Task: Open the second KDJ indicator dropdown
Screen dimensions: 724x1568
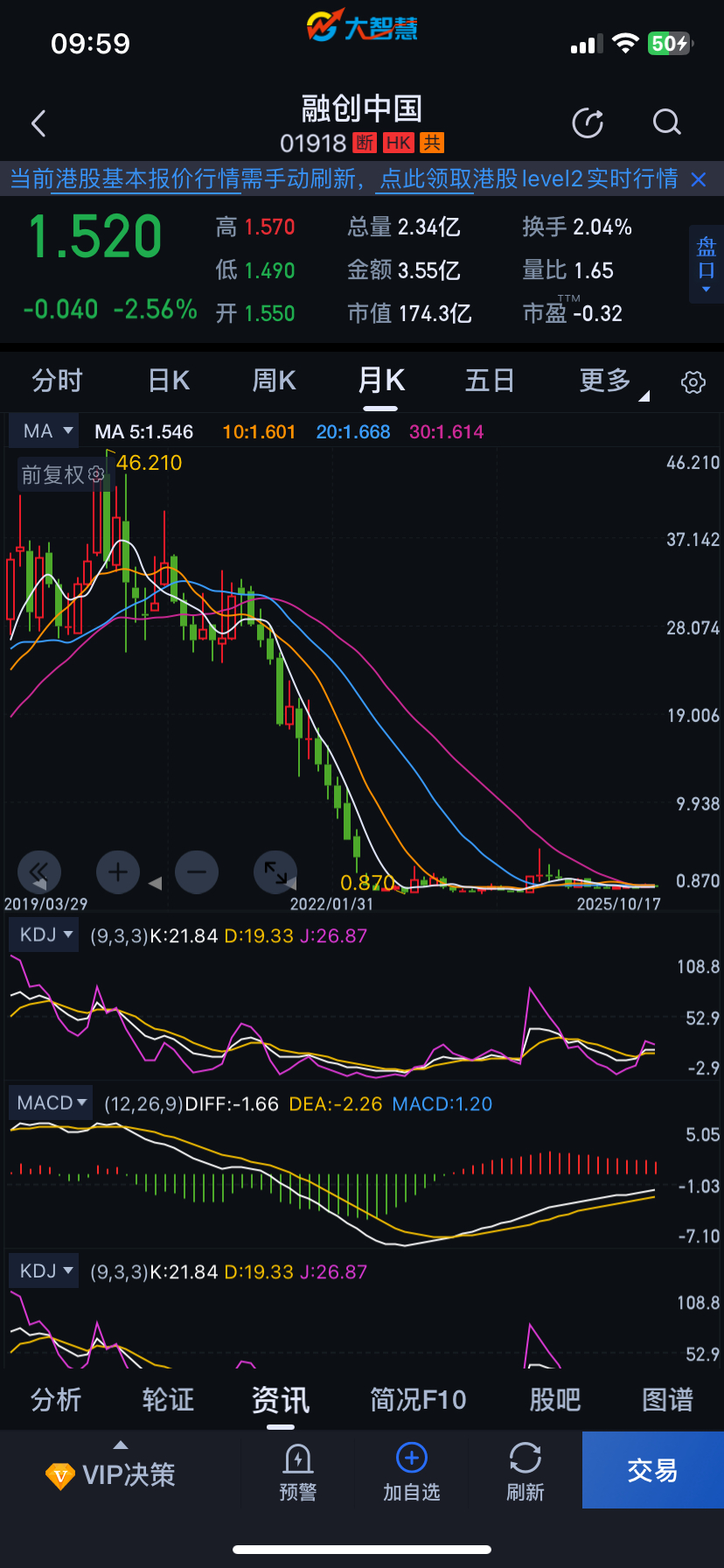Action: 44,1270
